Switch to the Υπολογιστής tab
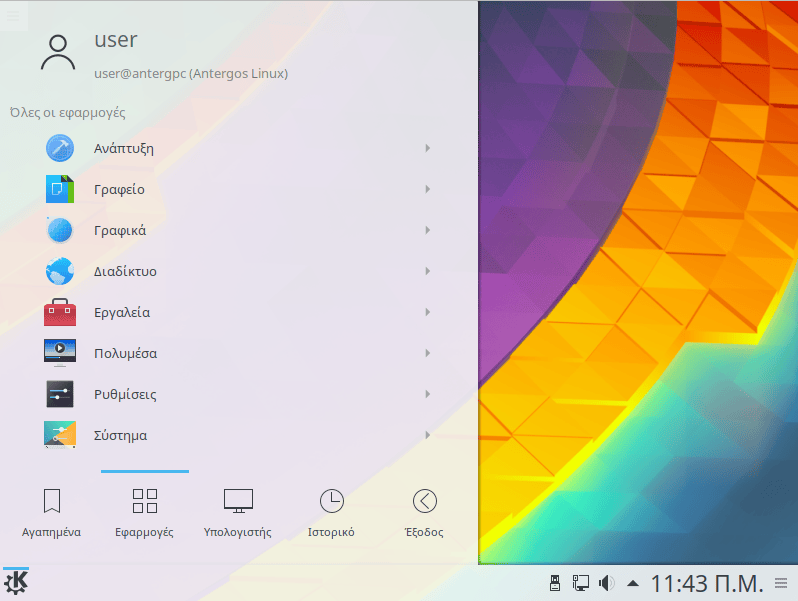 coord(238,513)
